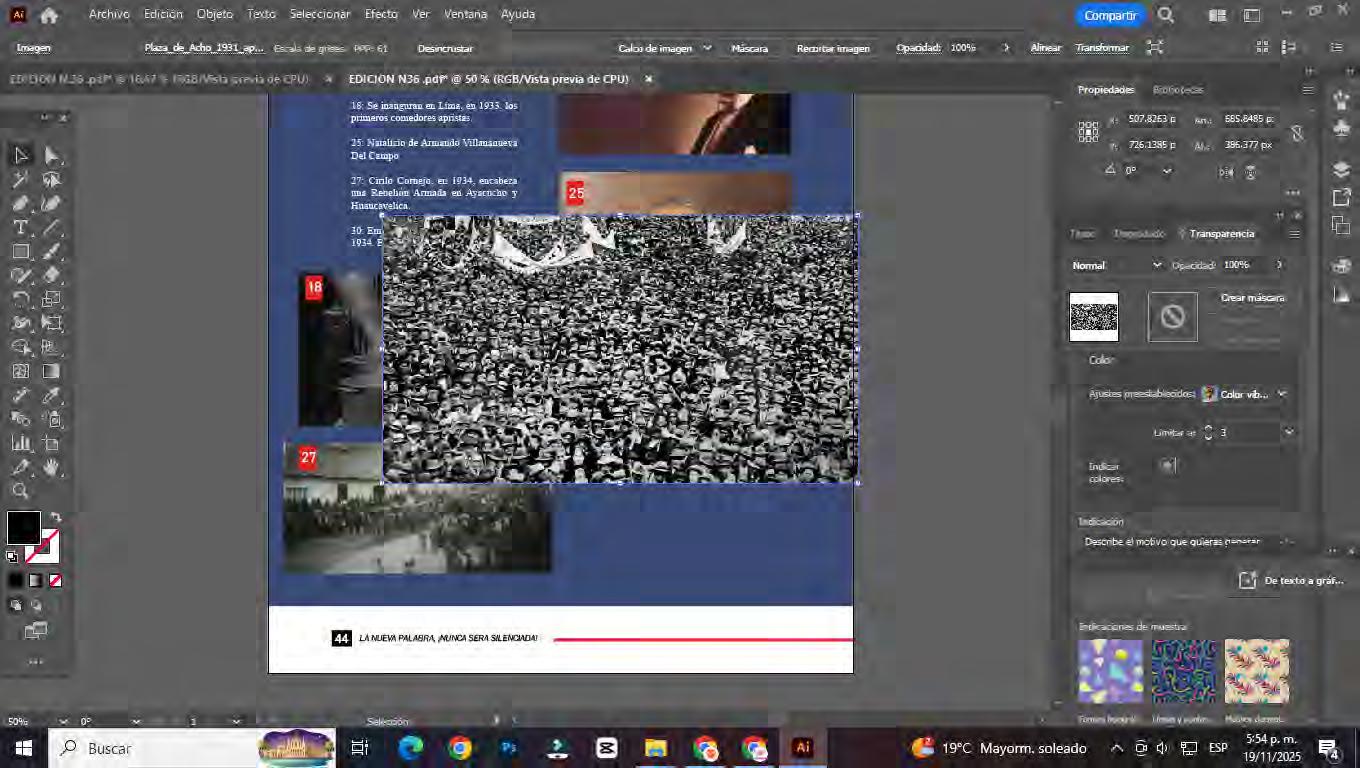Image resolution: width=1360 pixels, height=768 pixels.
Task: Pick the Hand tool
Action: [x=52, y=467]
